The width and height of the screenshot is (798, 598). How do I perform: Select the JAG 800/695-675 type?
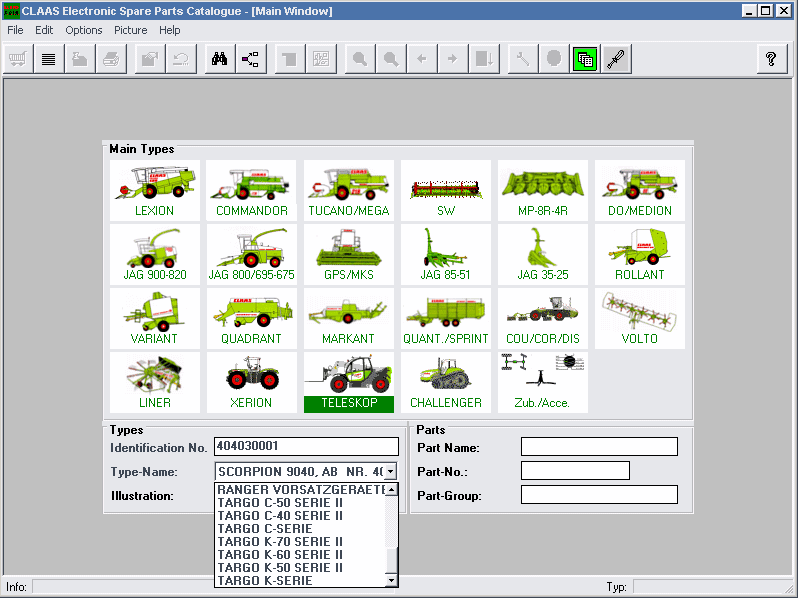coord(251,254)
